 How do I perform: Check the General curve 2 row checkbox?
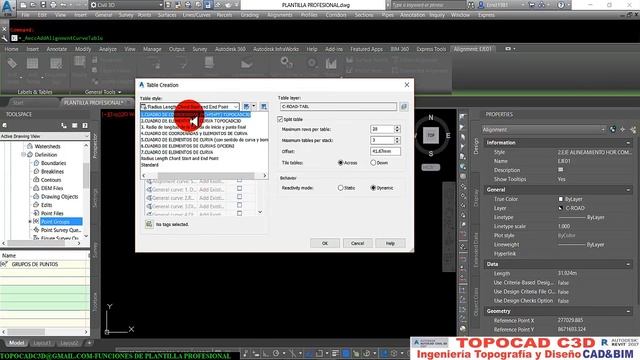click(x=239, y=197)
